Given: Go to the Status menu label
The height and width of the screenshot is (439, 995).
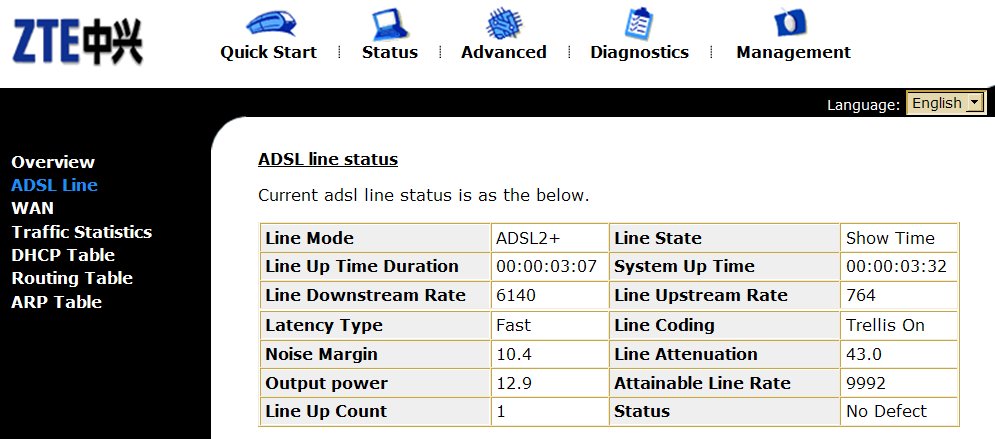Looking at the screenshot, I should pyautogui.click(x=389, y=52).
